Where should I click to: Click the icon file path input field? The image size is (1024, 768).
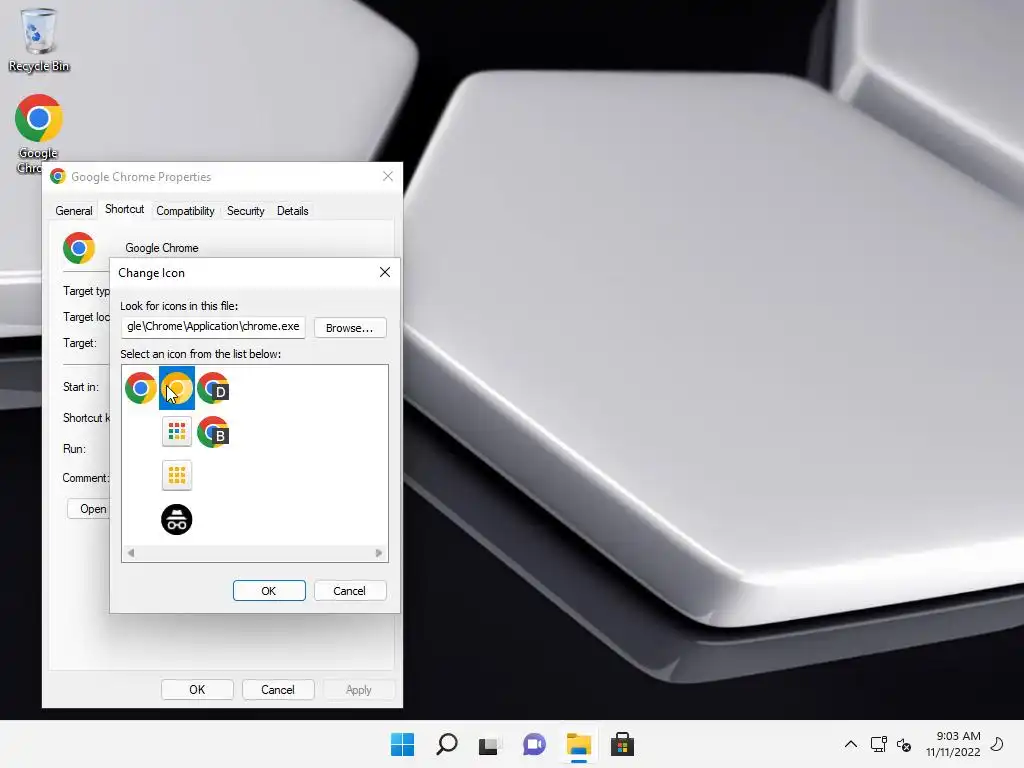213,327
